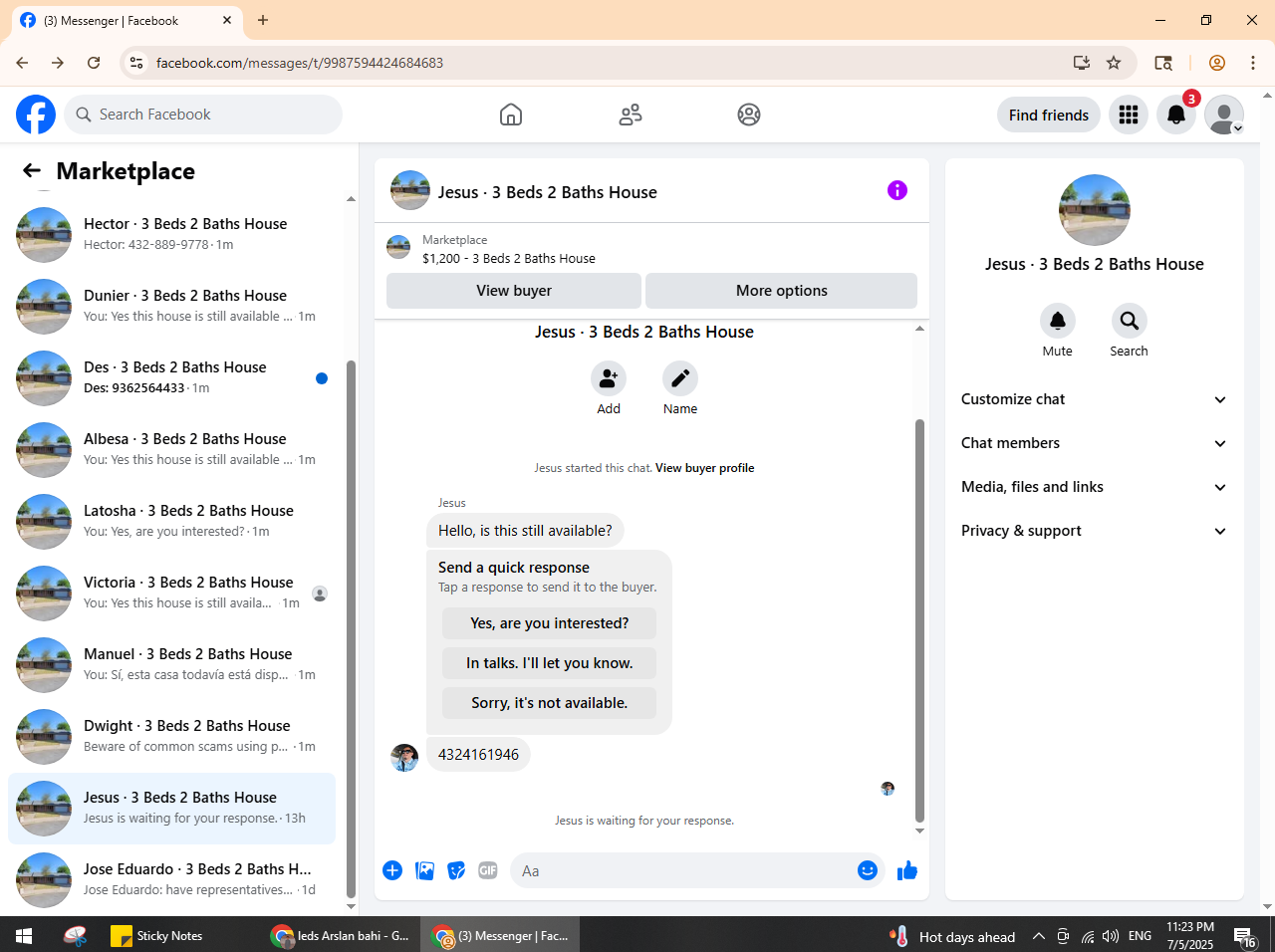Screen dimensions: 1275x952
Task: Mute the Jesus conversation
Action: [x=1058, y=321]
